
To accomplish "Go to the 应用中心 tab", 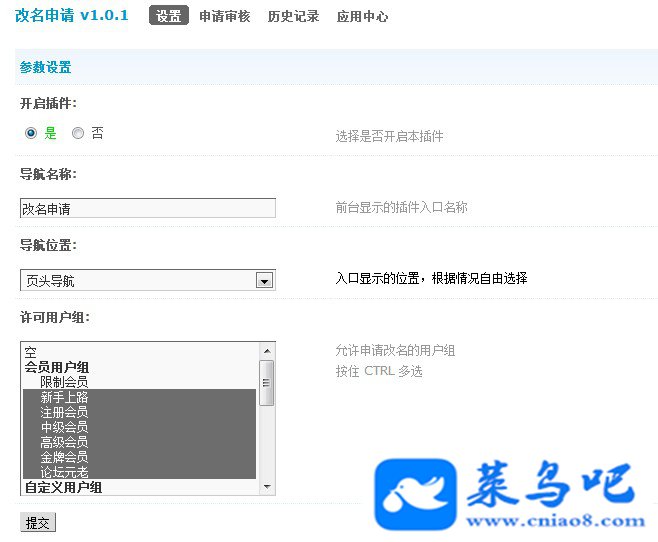I will 362,16.
